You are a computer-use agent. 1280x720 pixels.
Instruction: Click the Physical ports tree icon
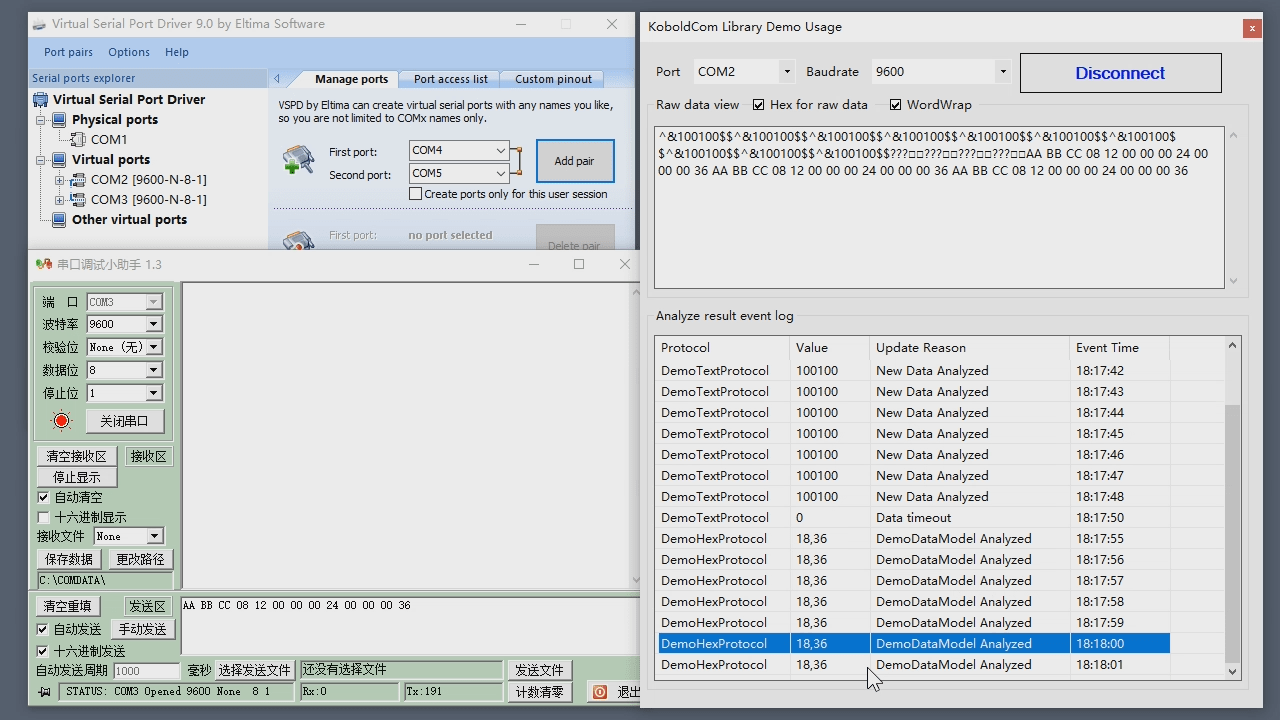pos(59,119)
